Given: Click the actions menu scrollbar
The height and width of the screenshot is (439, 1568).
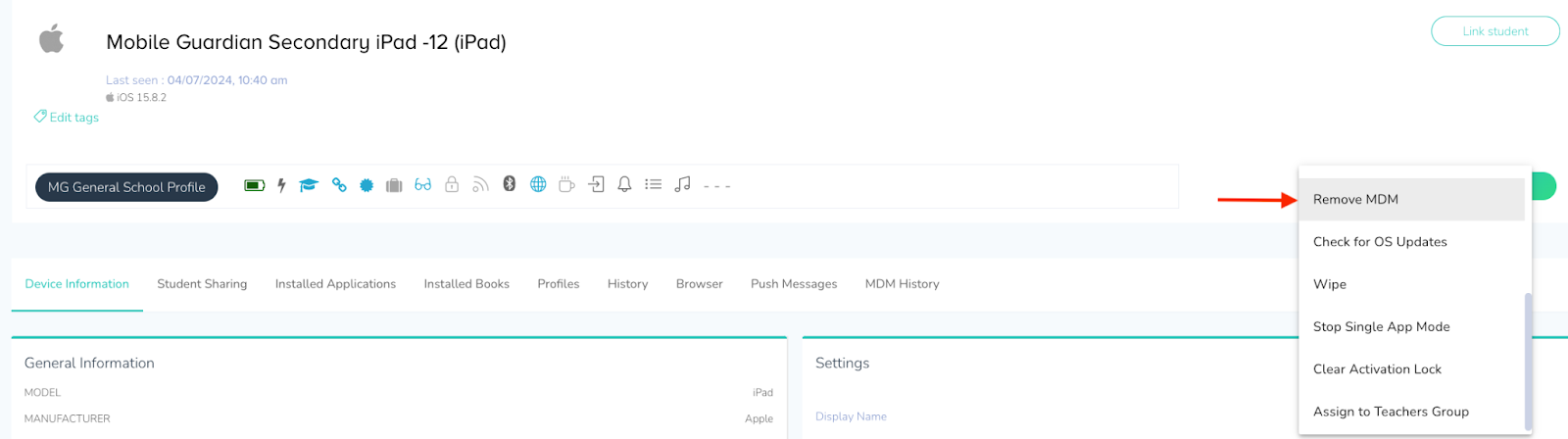Looking at the screenshot, I should point(1528,361).
